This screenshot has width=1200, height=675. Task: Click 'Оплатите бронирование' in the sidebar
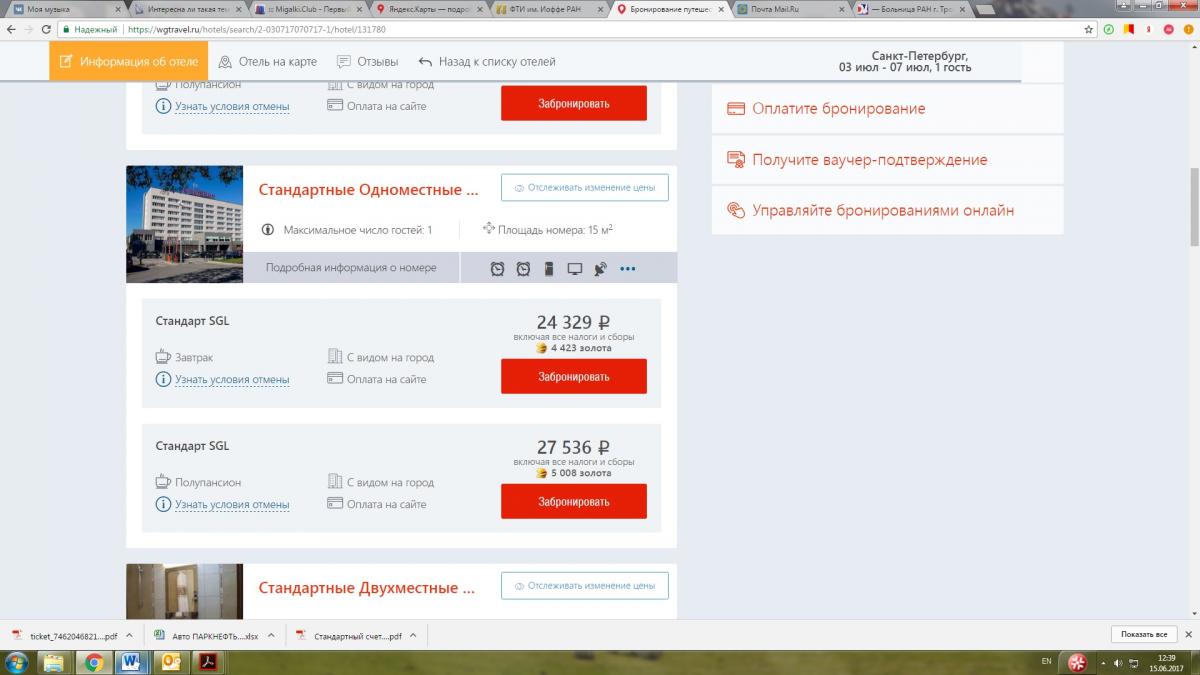point(838,108)
